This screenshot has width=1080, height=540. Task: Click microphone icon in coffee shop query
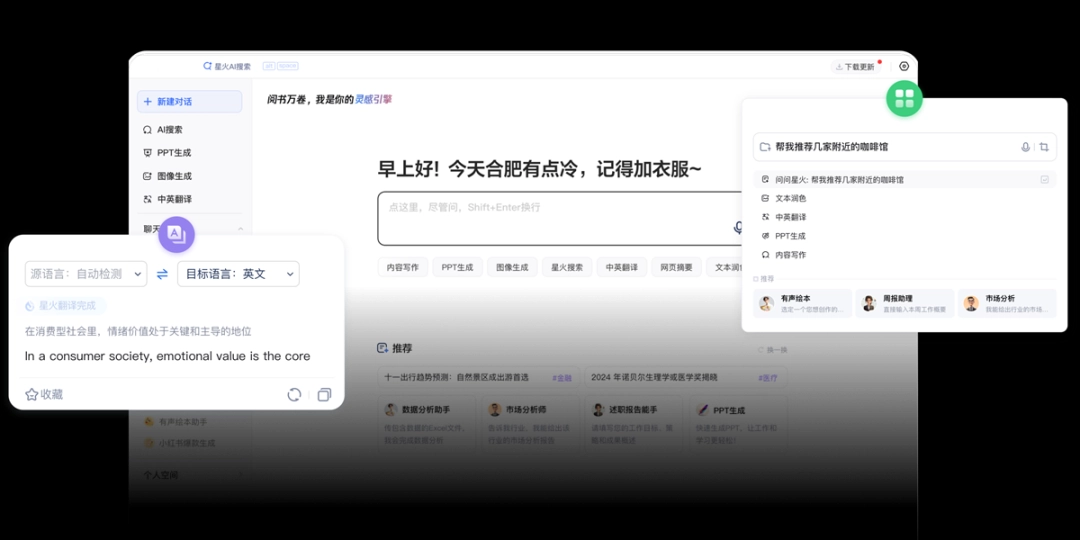(1025, 147)
